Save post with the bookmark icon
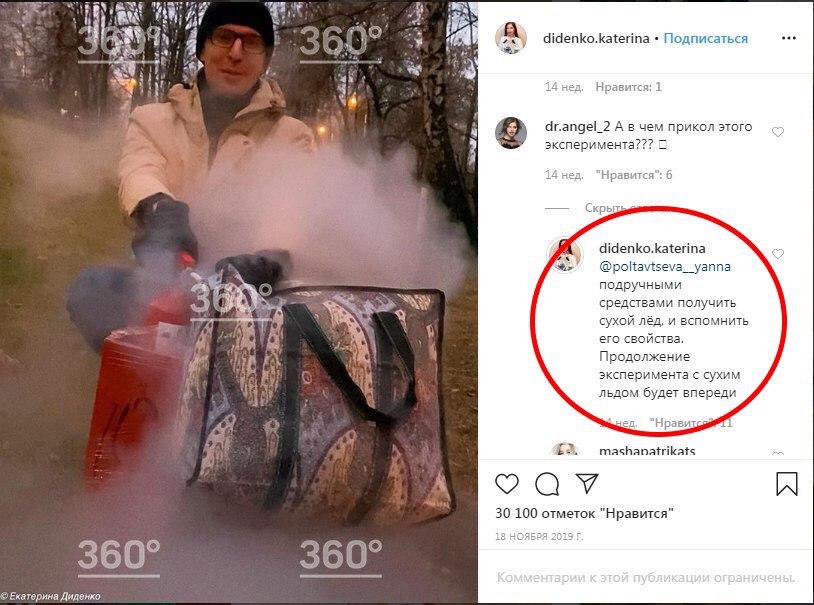Screen dimensions: 814x605 click(786, 483)
